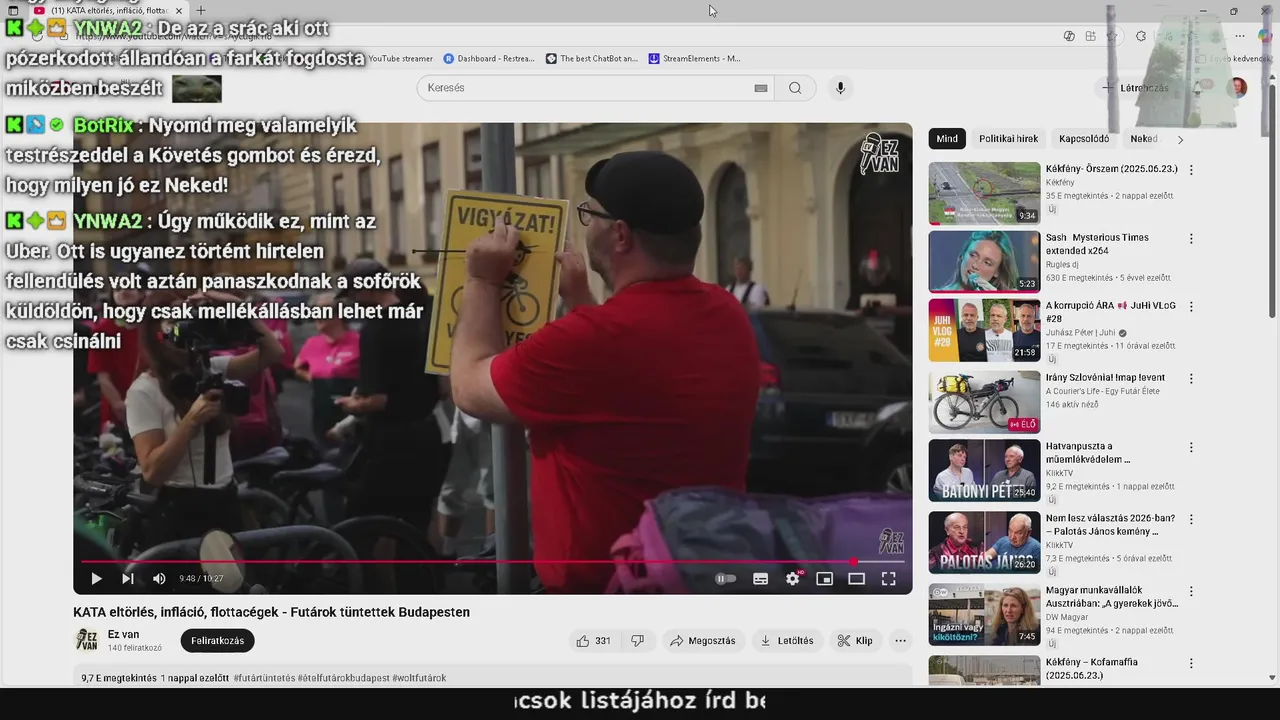Viewport: 1280px width, 720px height.
Task: Click the magnifier search button
Action: [x=795, y=88]
